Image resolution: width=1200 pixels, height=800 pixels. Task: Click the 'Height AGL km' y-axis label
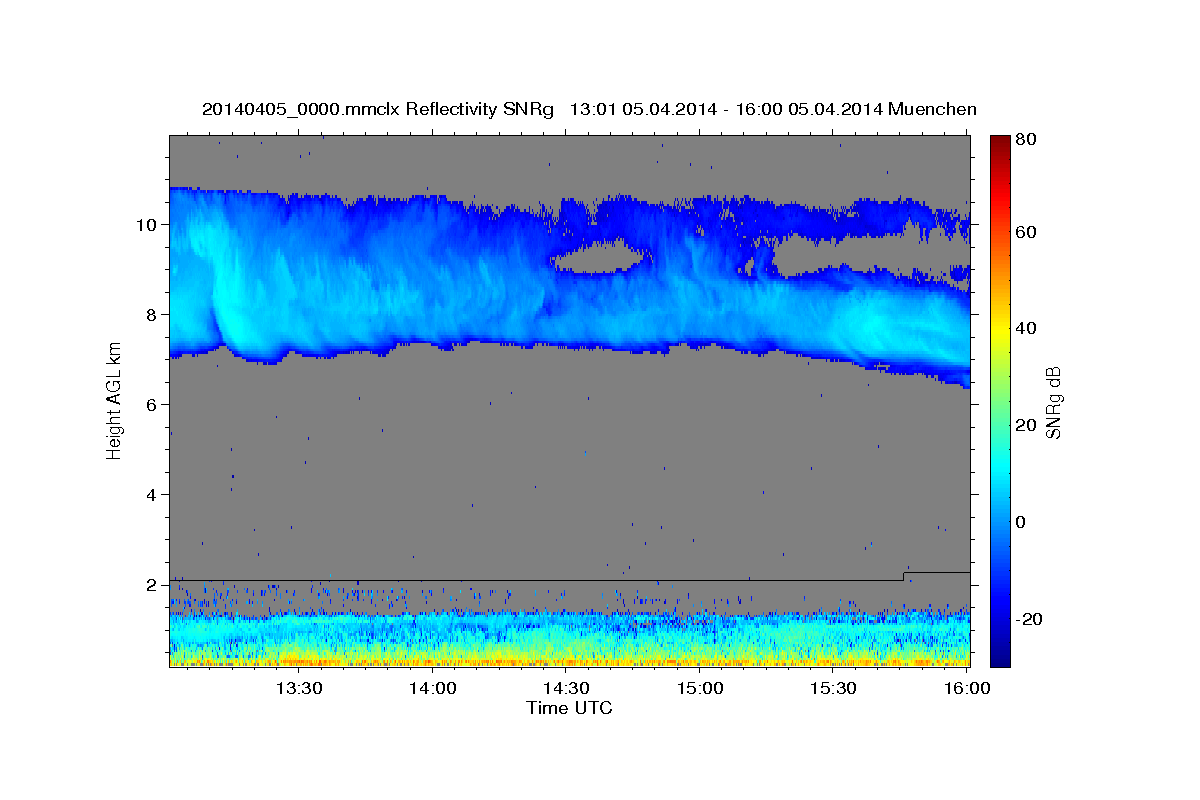114,401
